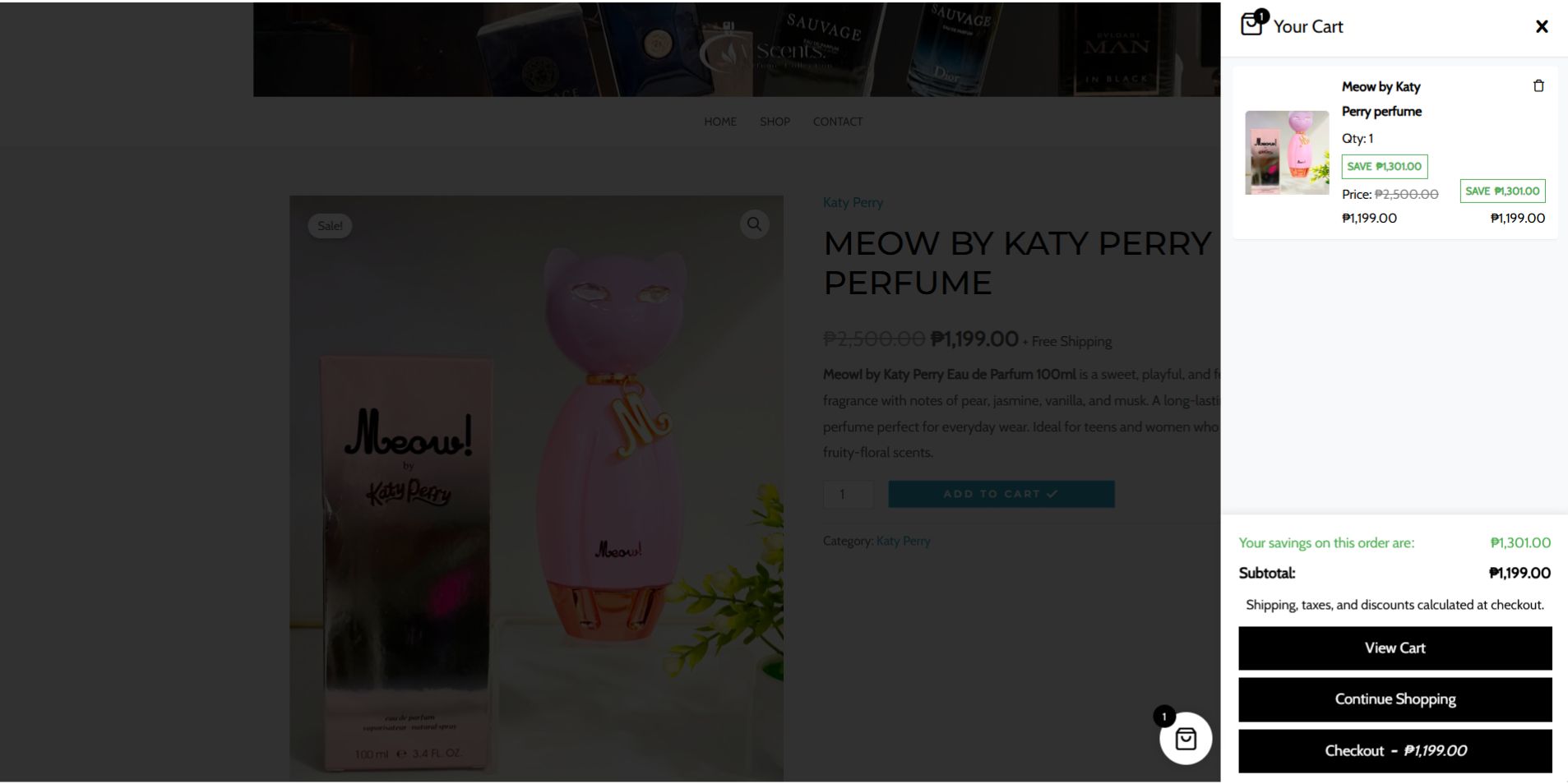Screen dimensions: 1568x784
Task: Open the Katy Perry category link
Action: pyautogui.click(x=903, y=541)
